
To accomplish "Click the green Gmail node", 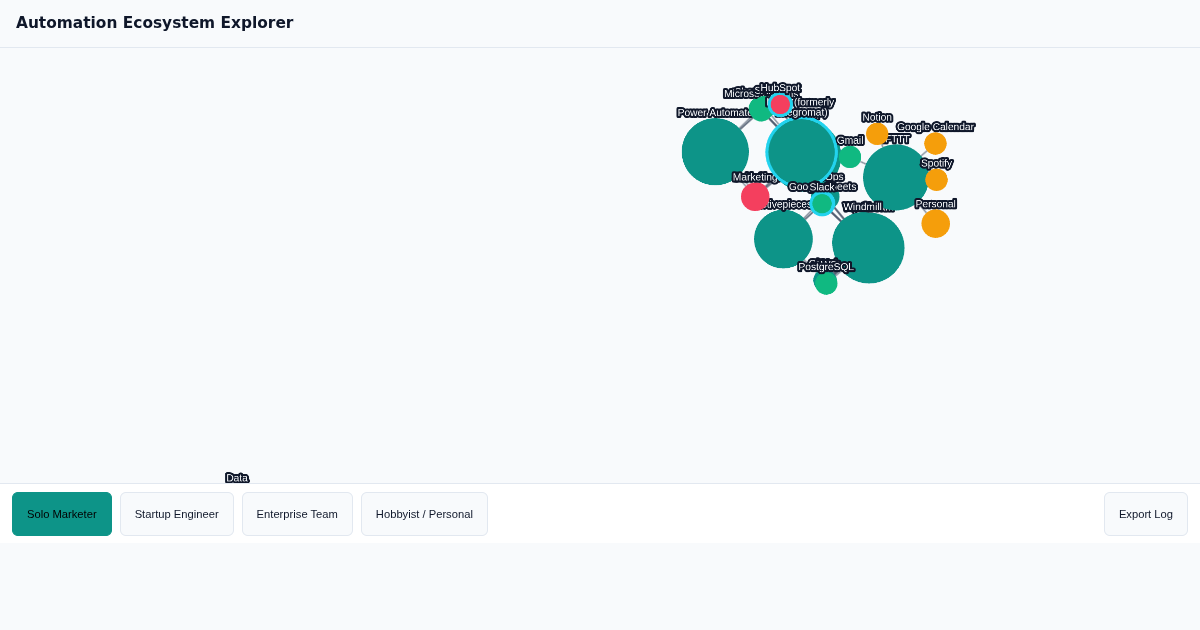I will 850,157.
